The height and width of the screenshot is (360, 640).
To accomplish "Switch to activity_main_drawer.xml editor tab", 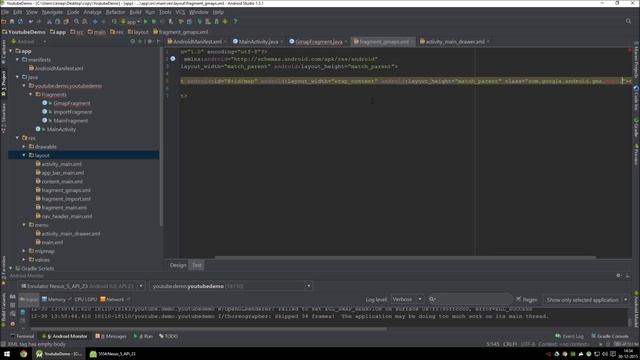I will pyautogui.click(x=454, y=42).
